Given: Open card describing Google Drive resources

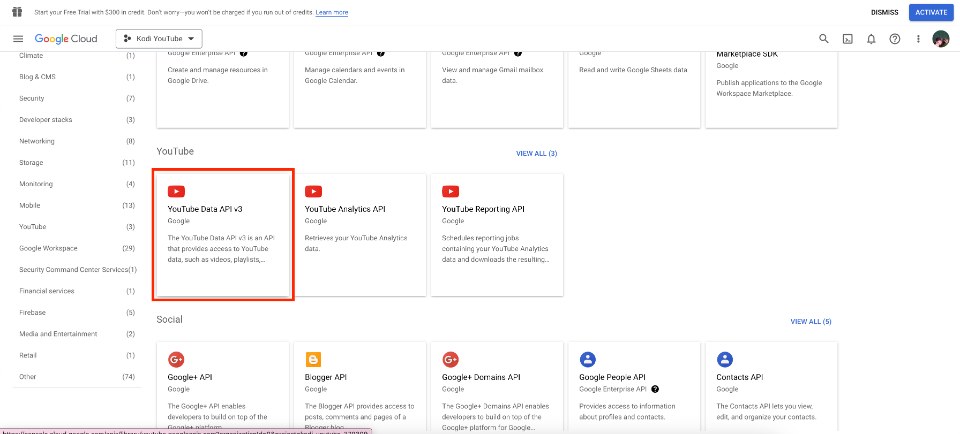Looking at the screenshot, I should [x=223, y=89].
